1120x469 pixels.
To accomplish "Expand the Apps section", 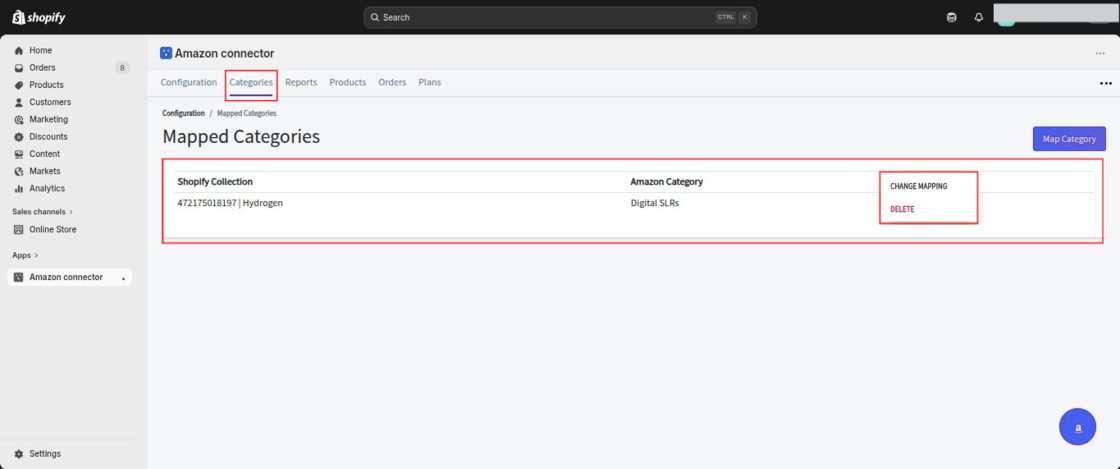I will pos(26,255).
